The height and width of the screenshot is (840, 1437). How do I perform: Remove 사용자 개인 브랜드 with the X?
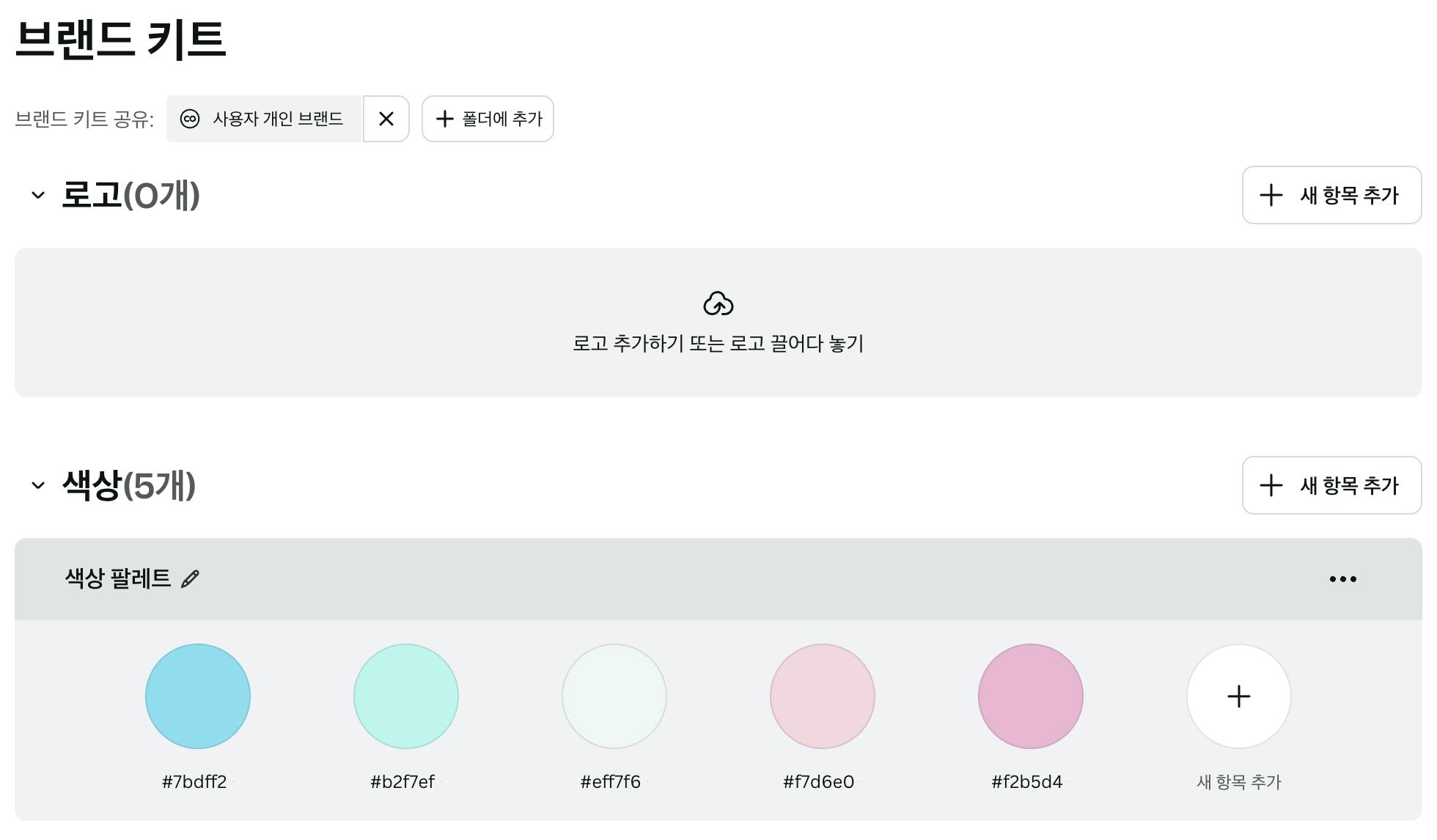[386, 119]
